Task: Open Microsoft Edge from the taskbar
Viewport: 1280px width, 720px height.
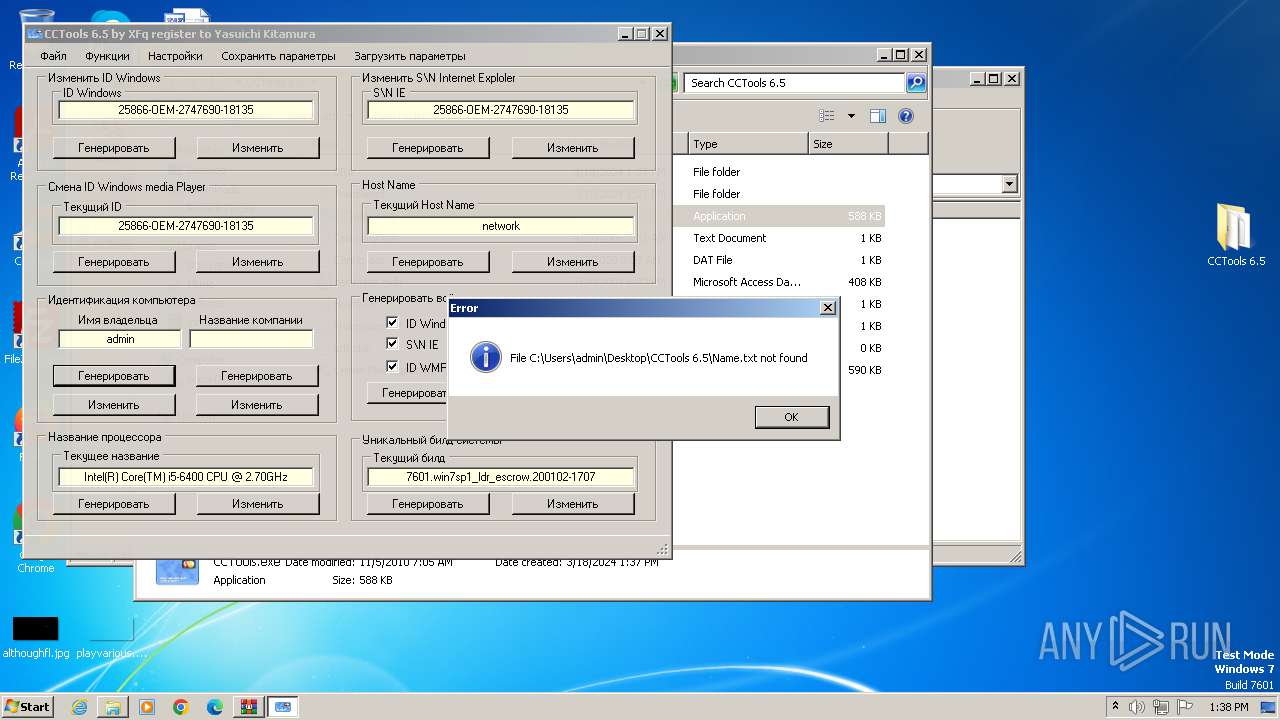Action: (215, 707)
